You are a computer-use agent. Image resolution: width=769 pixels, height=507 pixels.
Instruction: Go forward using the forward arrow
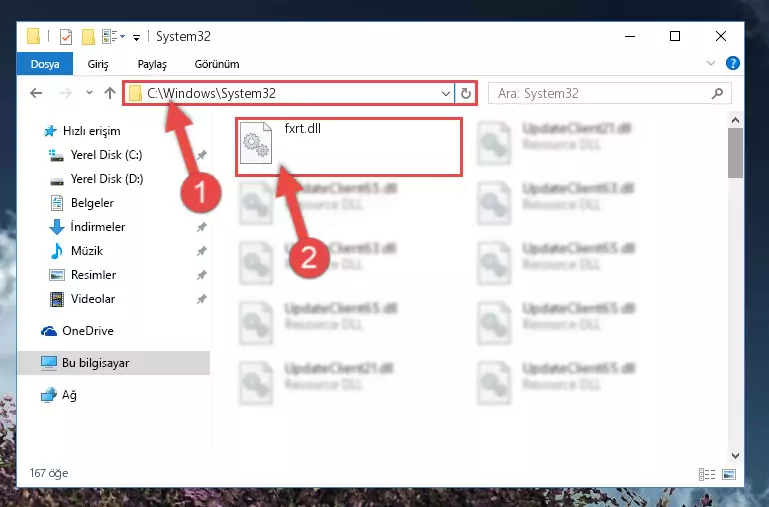coord(65,93)
